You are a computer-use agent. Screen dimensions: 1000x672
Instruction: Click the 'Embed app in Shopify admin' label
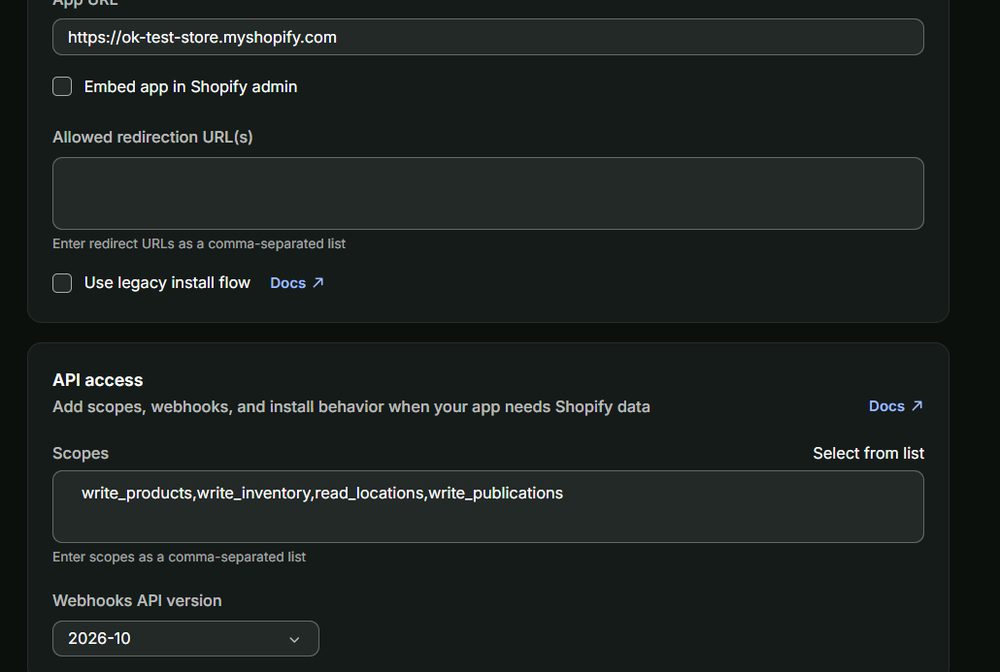(191, 87)
